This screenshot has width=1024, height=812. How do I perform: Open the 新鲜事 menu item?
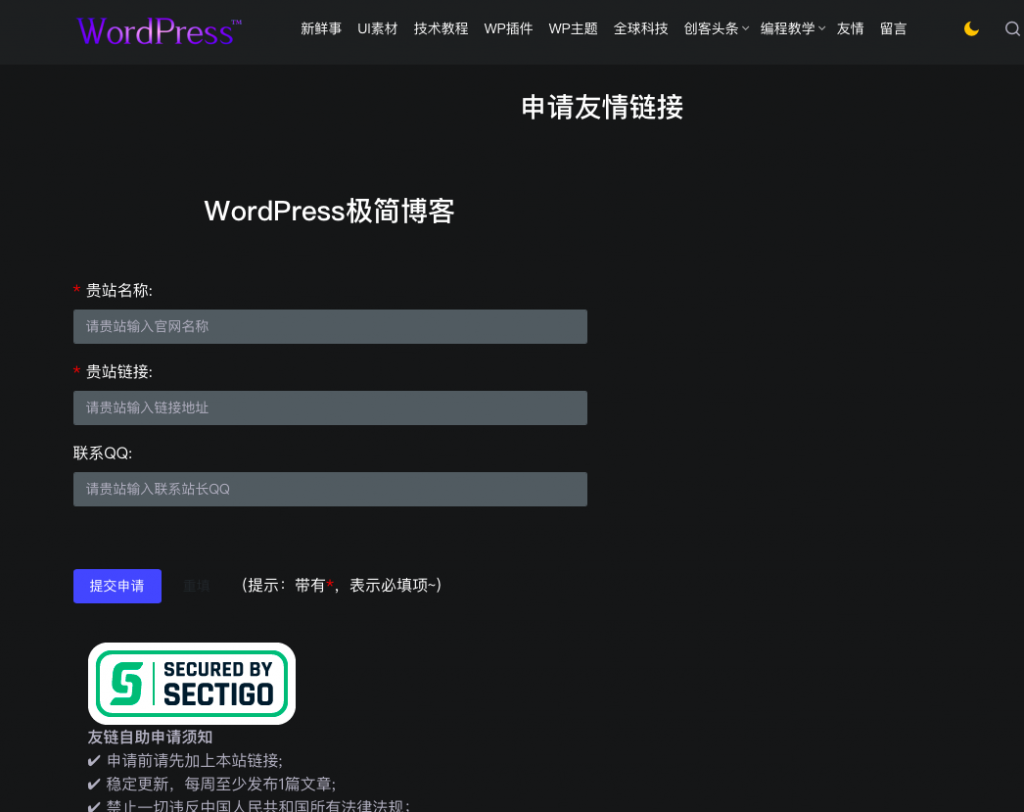(321, 29)
